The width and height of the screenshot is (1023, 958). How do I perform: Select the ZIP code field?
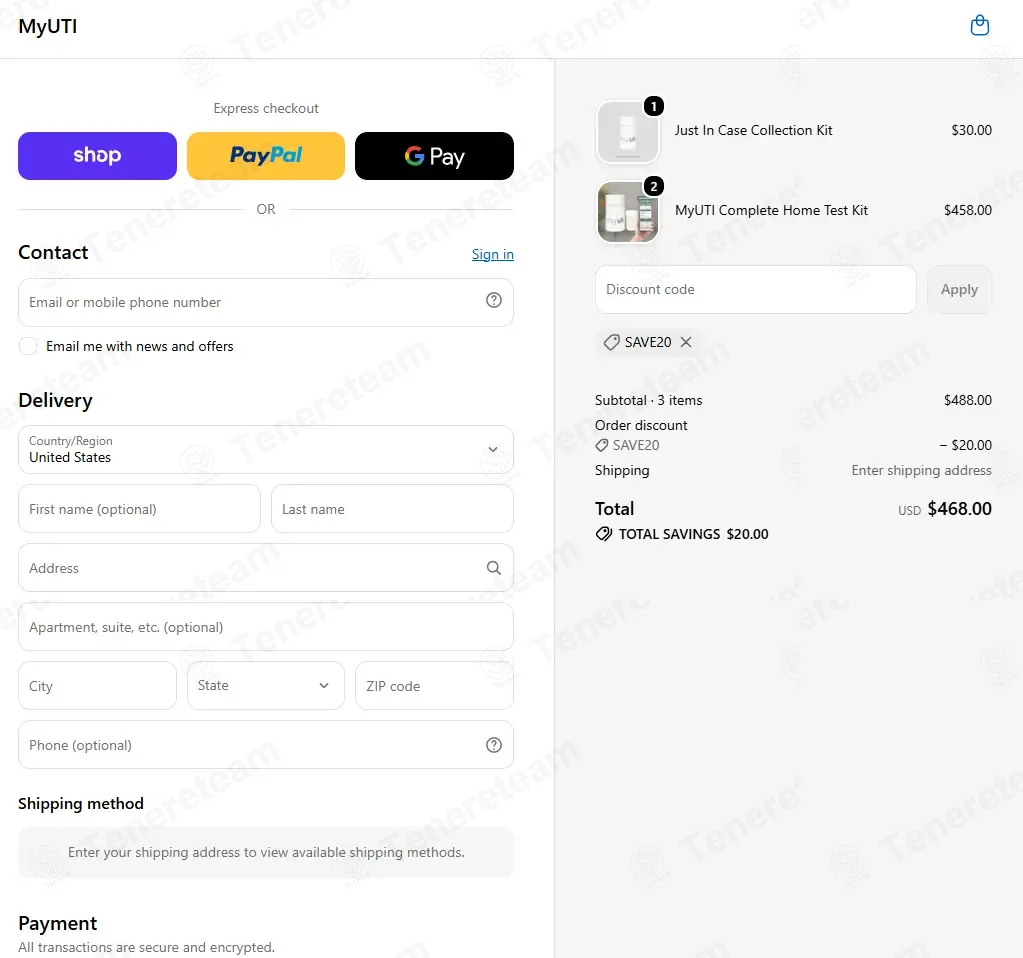pyautogui.click(x=434, y=685)
